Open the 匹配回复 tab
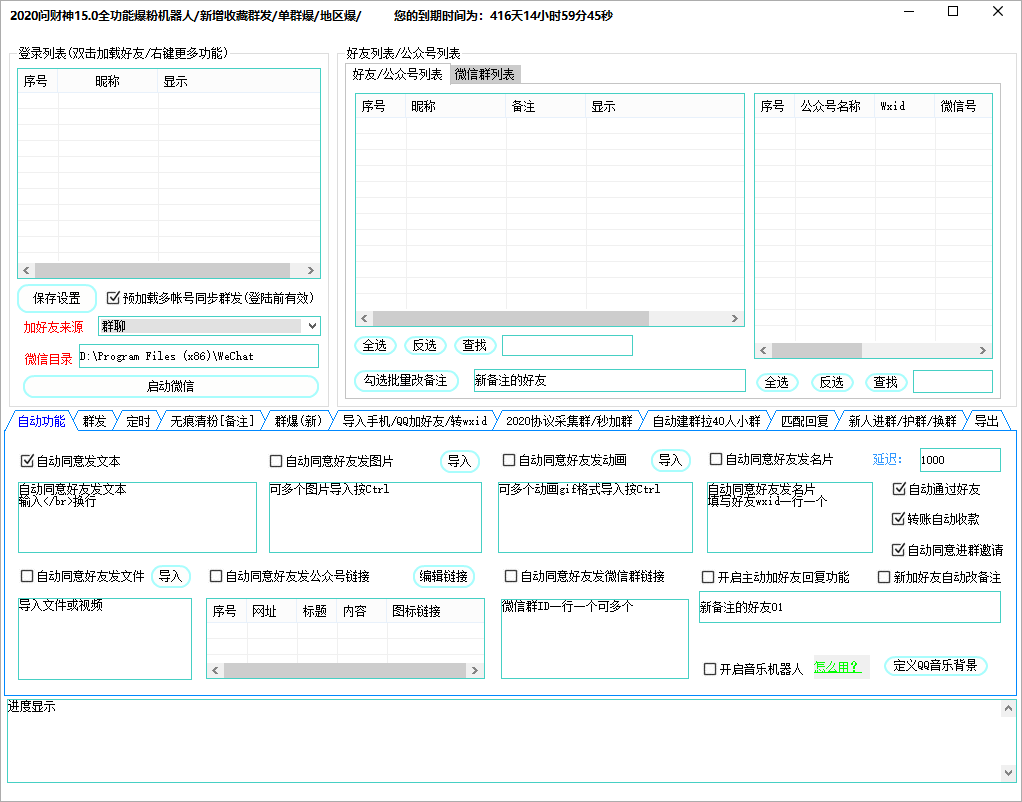 [804, 421]
